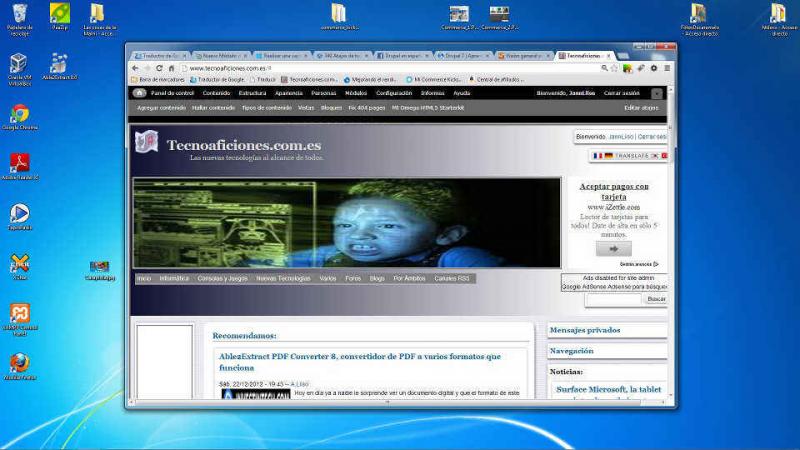Switch to the Drupal en español tab
The width and height of the screenshot is (800, 450).
point(402,56)
